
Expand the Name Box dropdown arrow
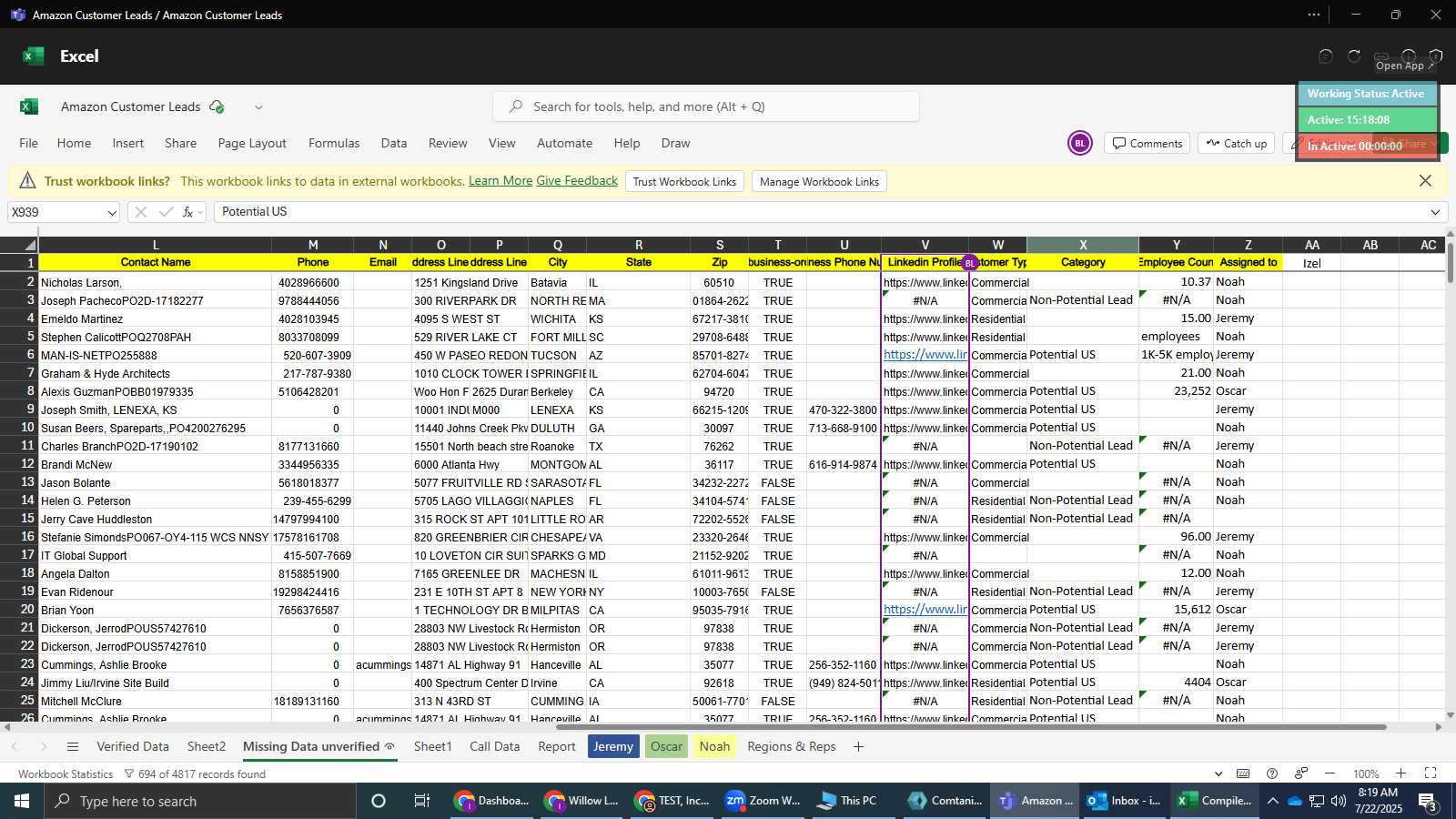pos(112,212)
